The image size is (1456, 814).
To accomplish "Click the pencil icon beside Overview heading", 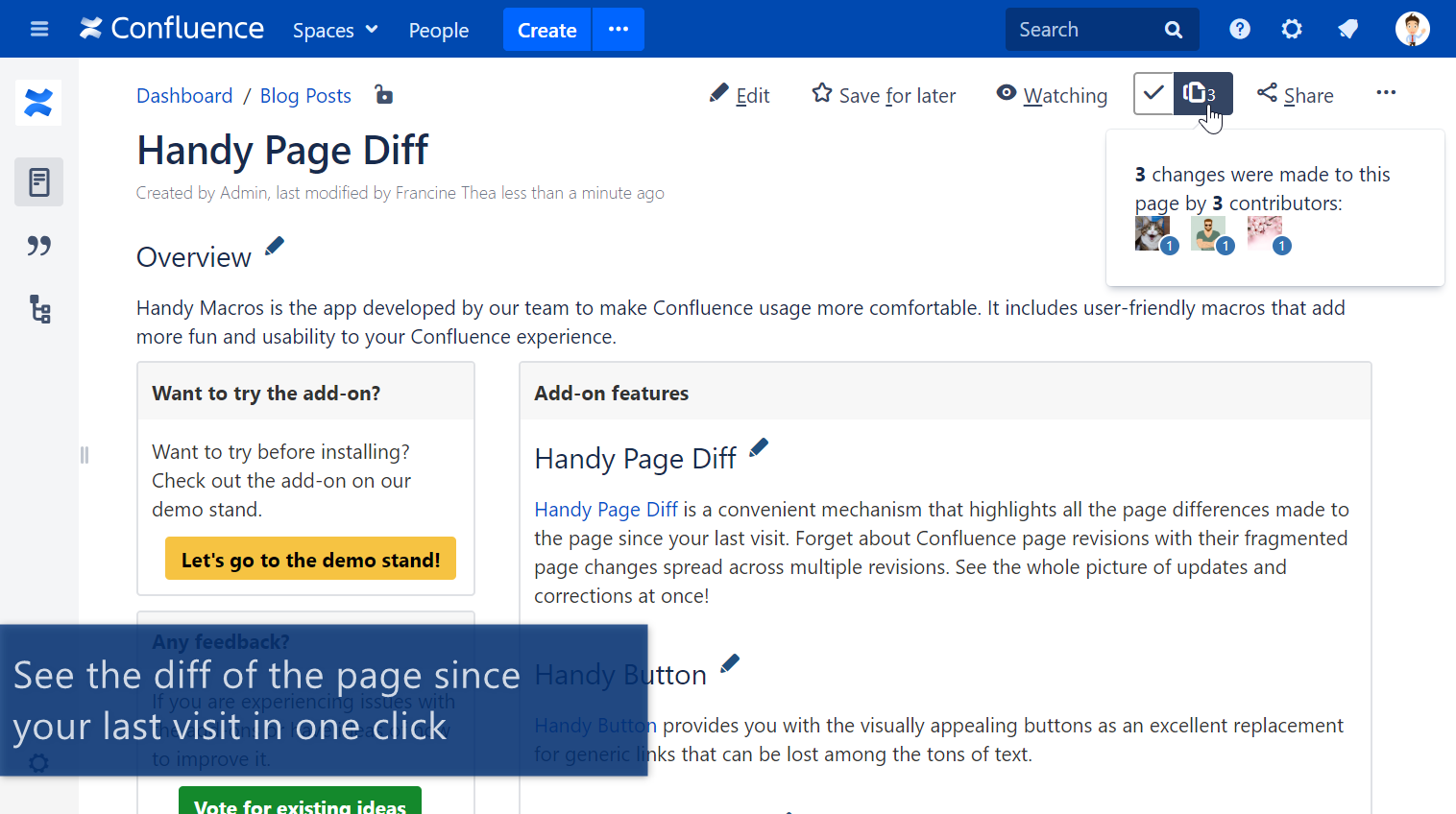I will coord(275,246).
